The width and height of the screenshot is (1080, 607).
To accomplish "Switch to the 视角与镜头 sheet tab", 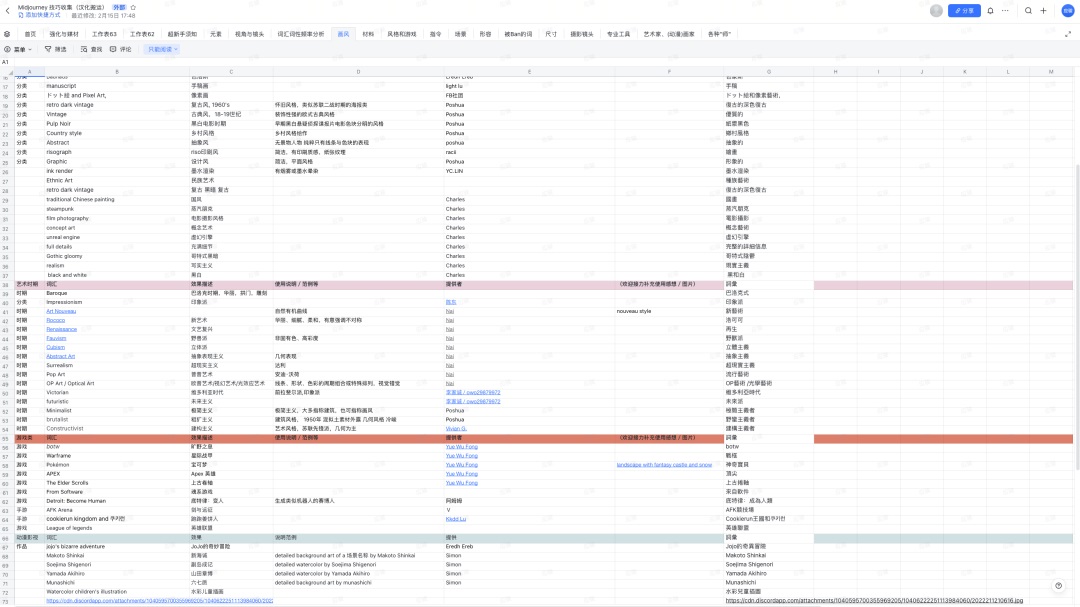I will tap(249, 34).
